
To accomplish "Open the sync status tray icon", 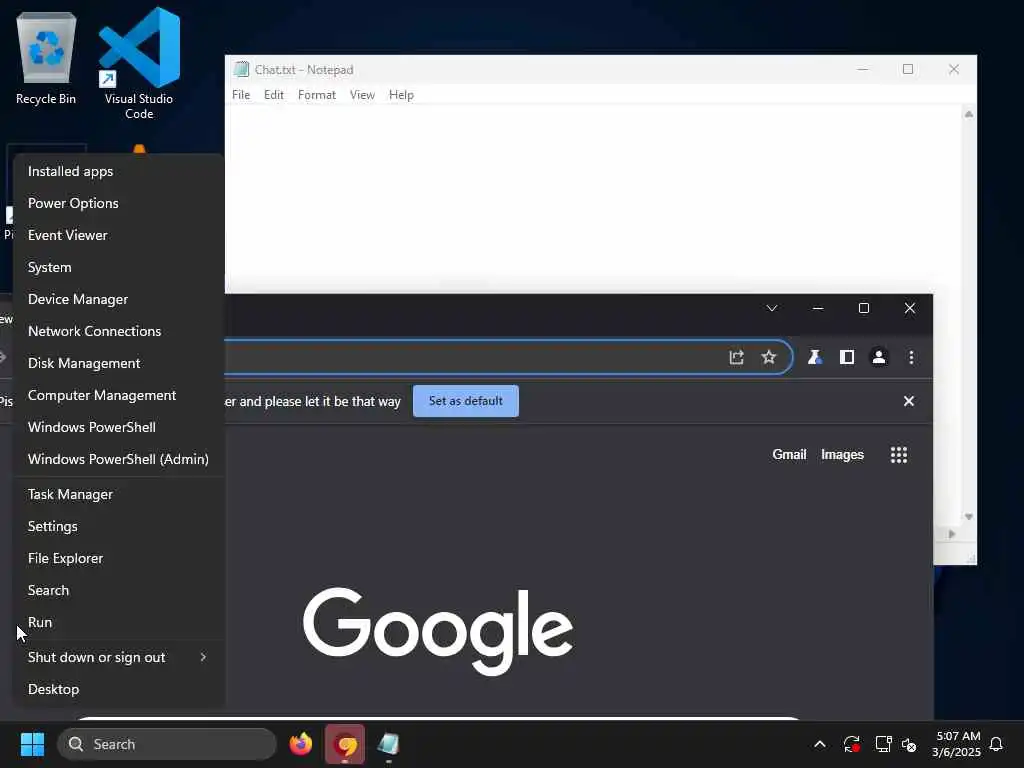I will [x=852, y=744].
